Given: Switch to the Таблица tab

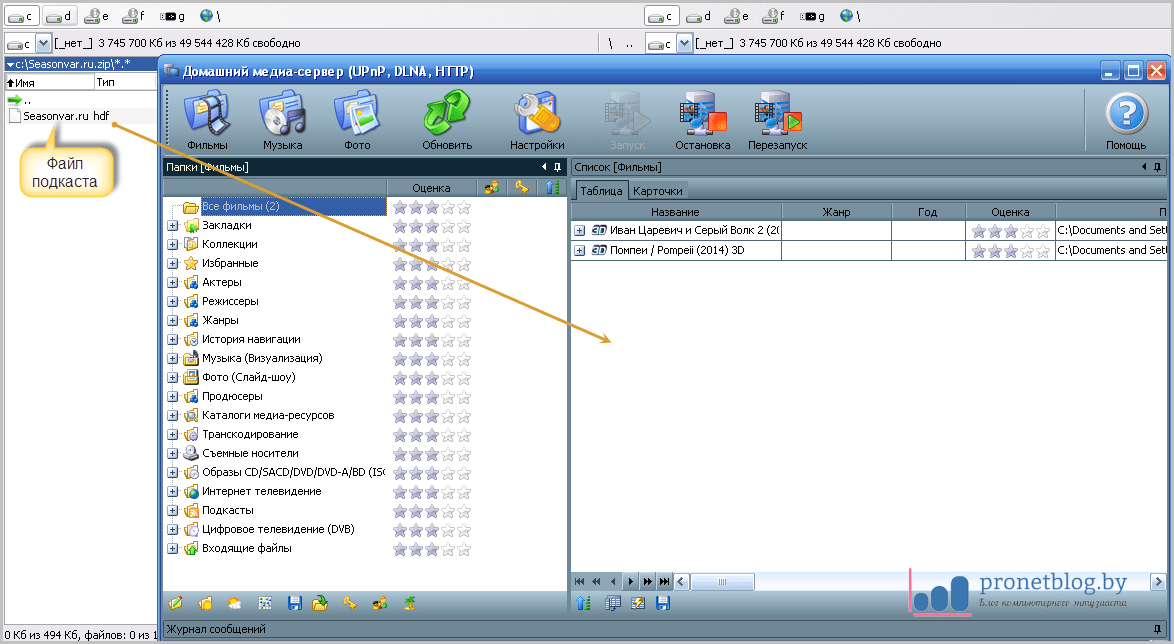Looking at the screenshot, I should point(601,191).
